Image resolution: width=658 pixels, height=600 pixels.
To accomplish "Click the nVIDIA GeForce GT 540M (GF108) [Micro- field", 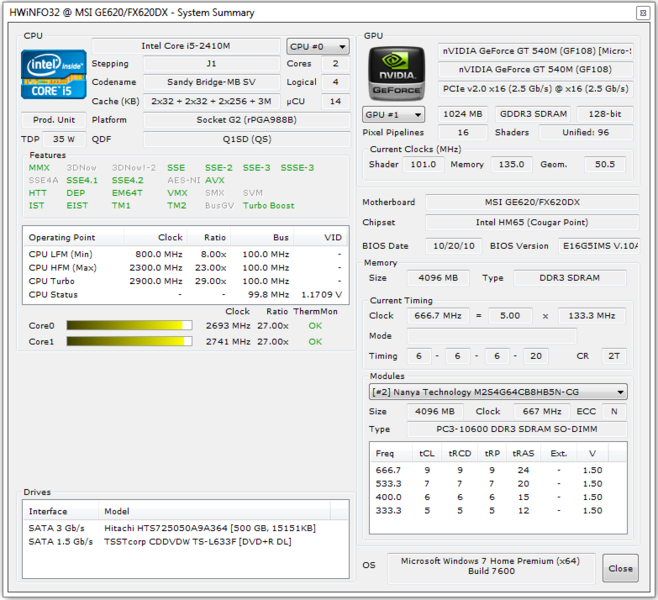I will (x=536, y=51).
